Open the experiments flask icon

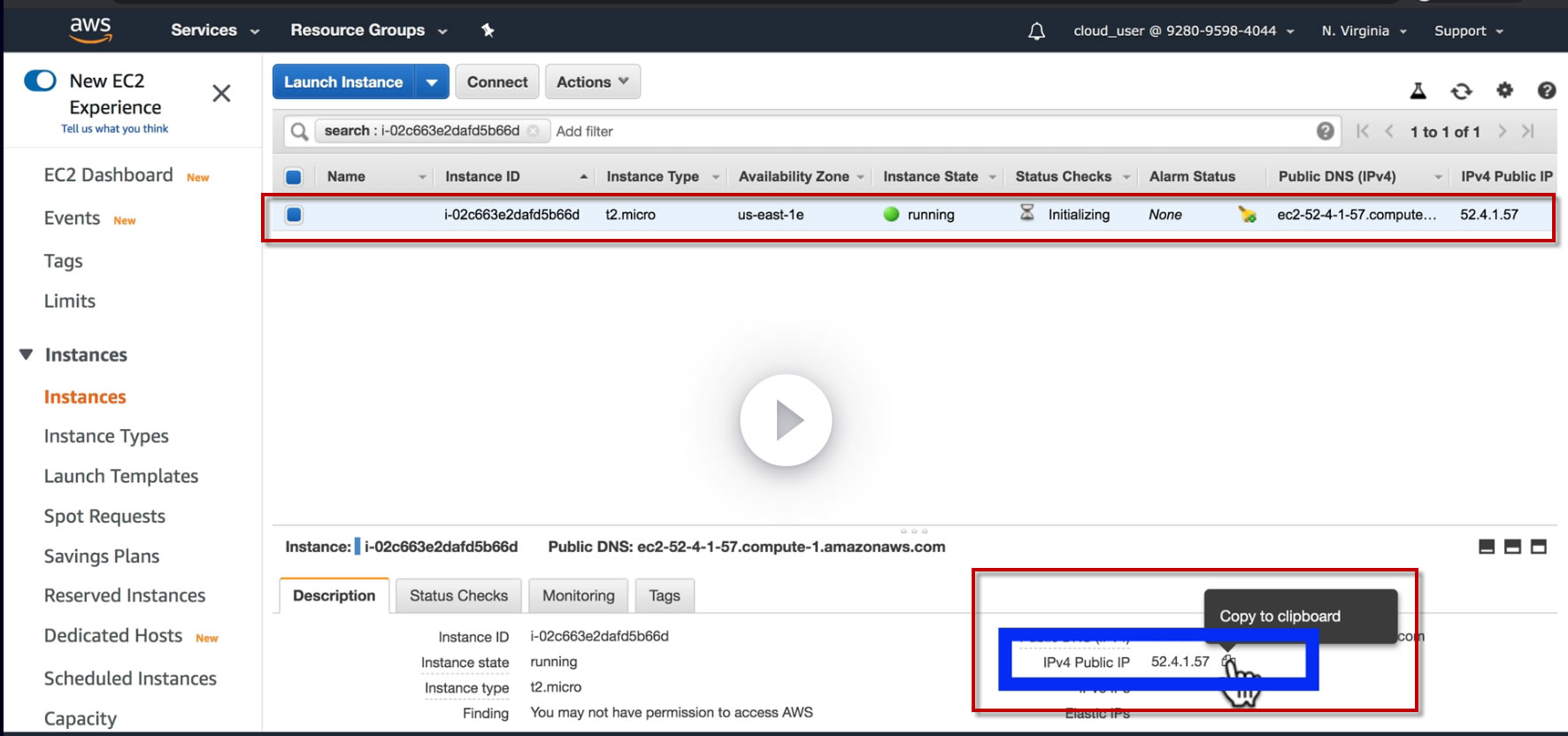tap(1418, 90)
